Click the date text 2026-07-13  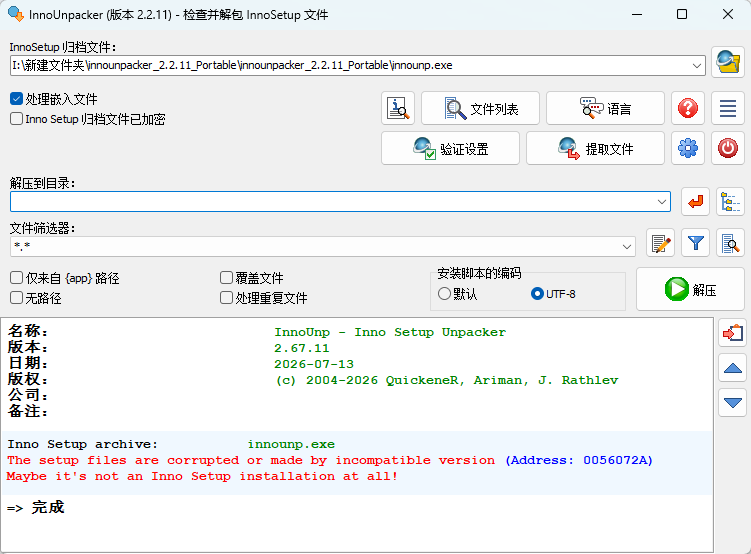point(314,364)
